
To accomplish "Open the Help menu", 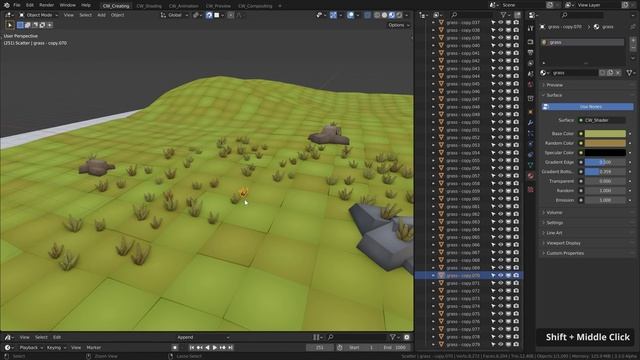I will [x=86, y=5].
